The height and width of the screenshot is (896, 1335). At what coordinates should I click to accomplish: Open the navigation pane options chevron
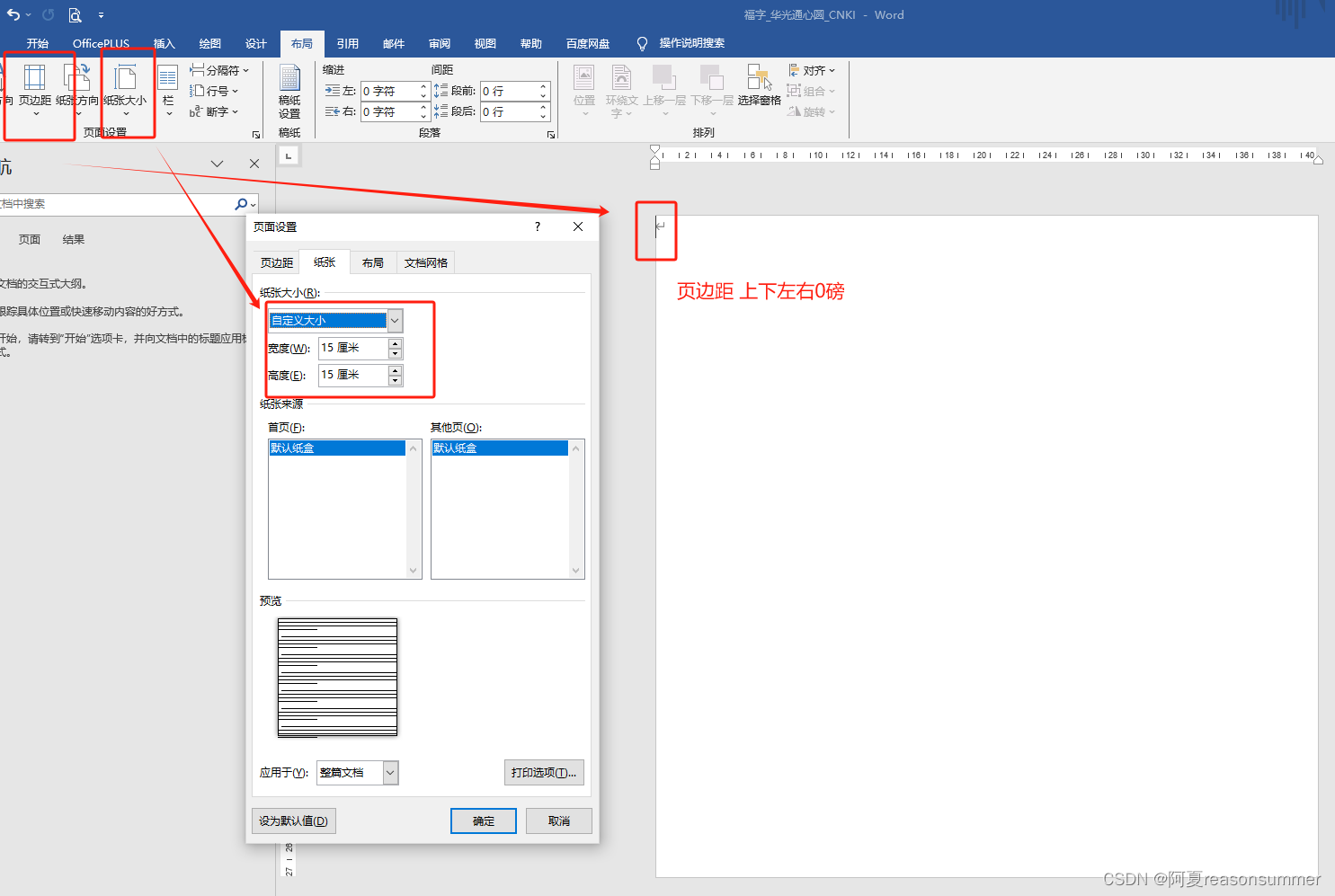coord(217,164)
